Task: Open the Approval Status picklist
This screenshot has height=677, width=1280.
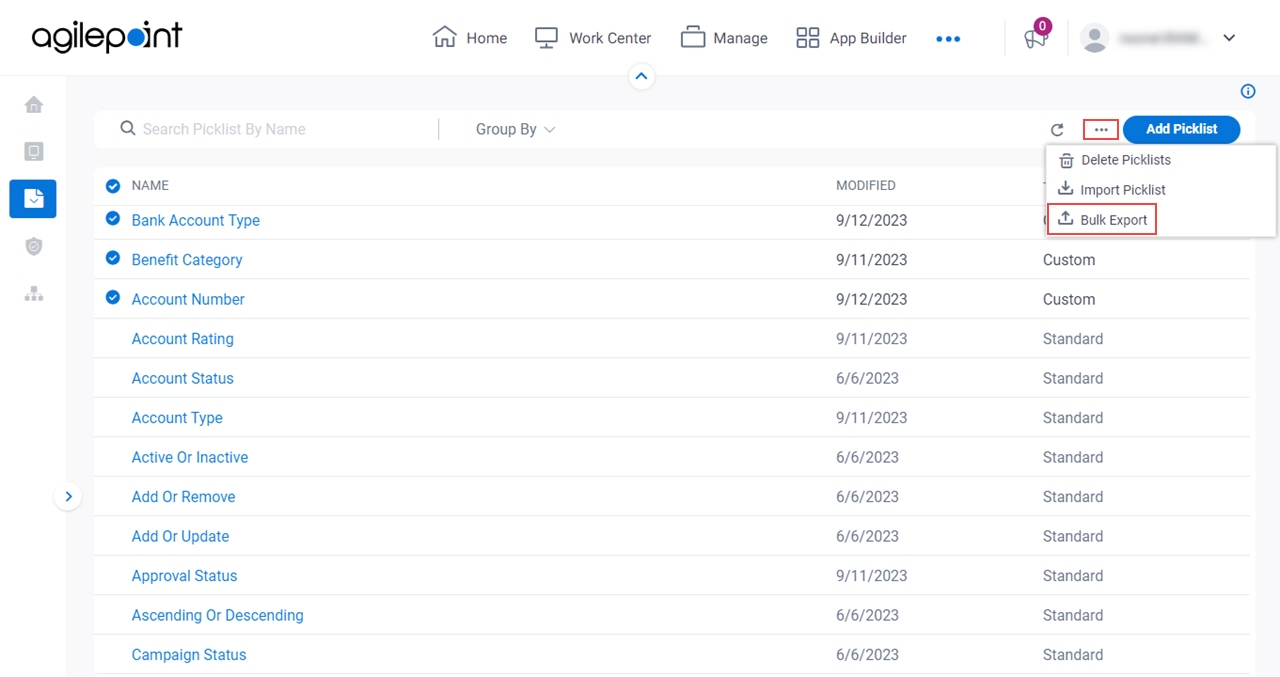Action: click(x=185, y=576)
